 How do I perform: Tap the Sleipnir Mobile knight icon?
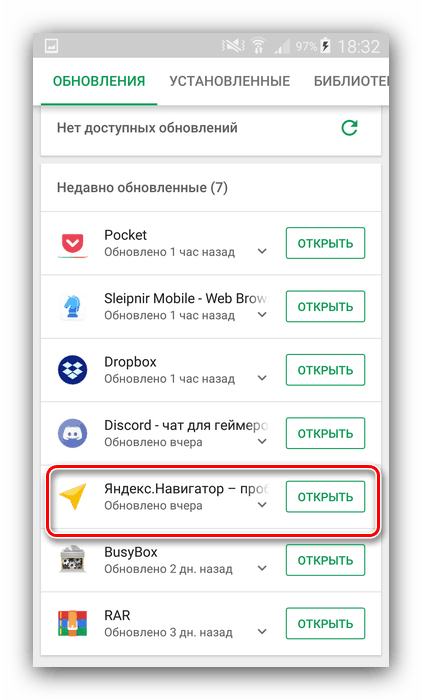pyautogui.click(x=72, y=307)
